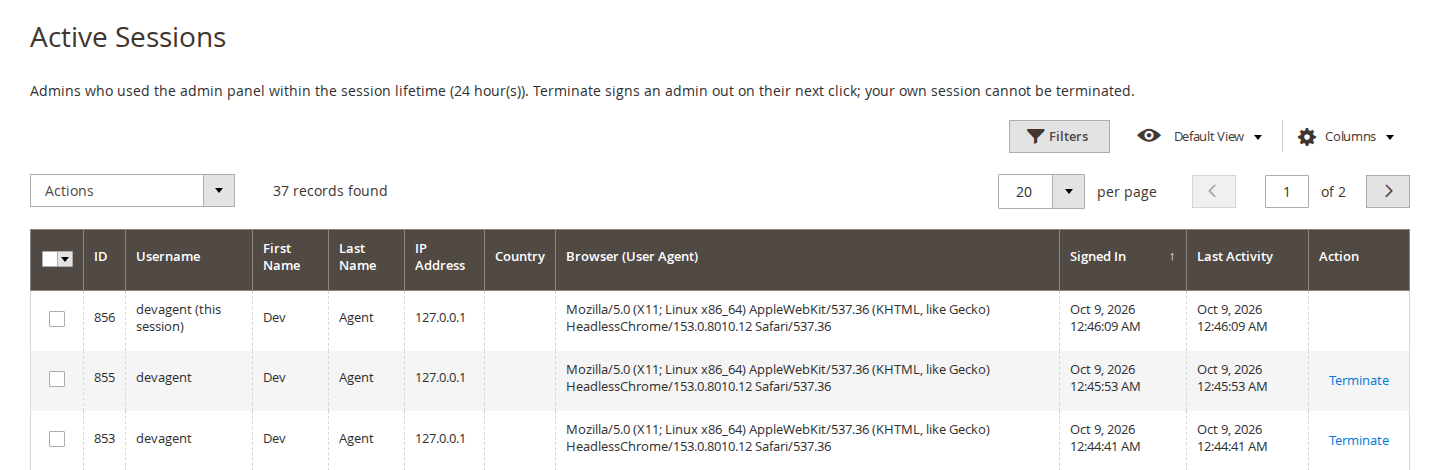Click the user agent text in row 855
The height and width of the screenshot is (470, 1440).
pos(778,378)
